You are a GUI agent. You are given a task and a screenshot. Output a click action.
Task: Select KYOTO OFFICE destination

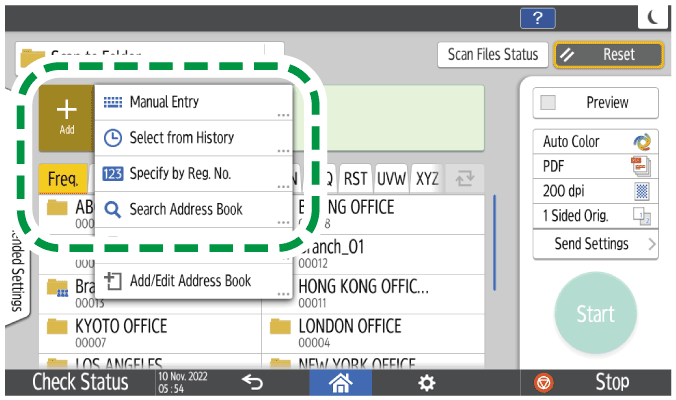click(148, 333)
